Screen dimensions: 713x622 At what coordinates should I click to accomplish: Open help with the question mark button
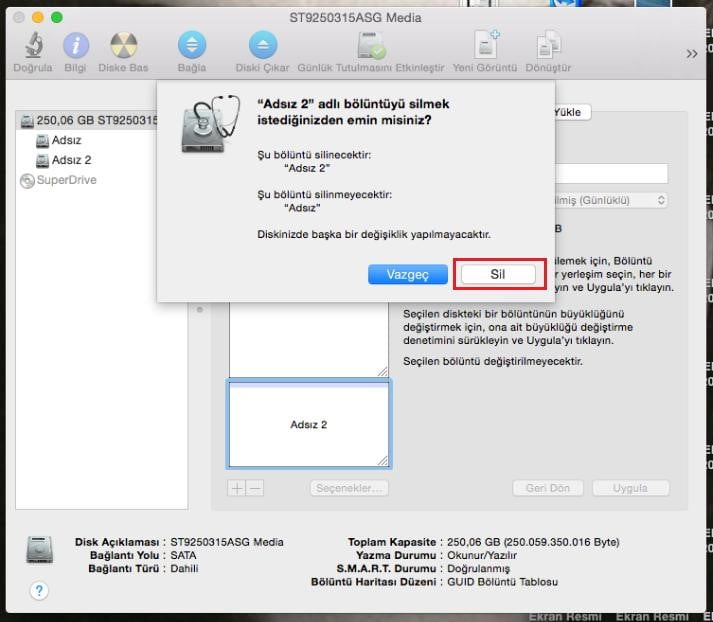(x=39, y=591)
